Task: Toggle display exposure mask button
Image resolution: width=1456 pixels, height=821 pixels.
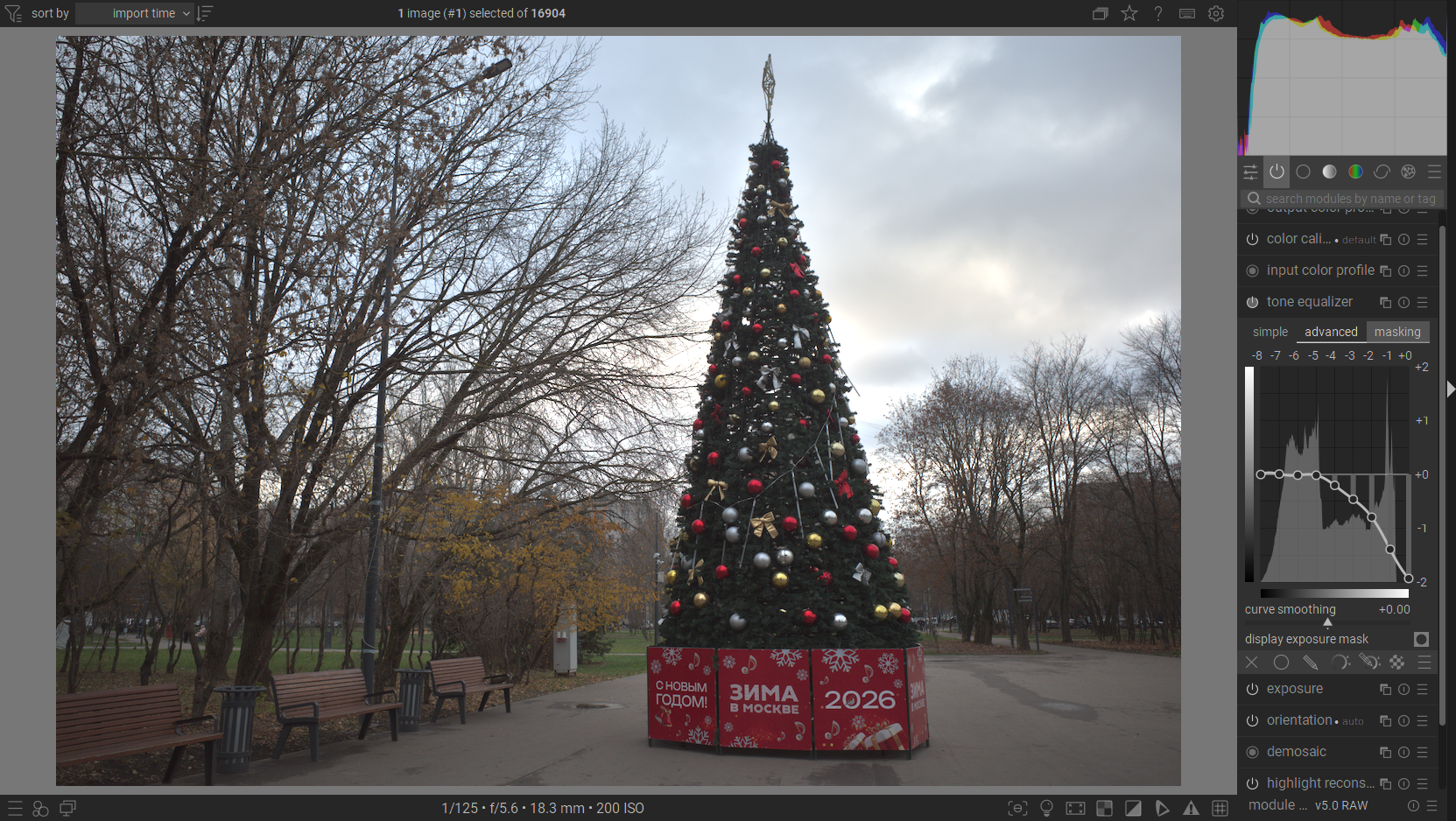Action: coord(1421,639)
